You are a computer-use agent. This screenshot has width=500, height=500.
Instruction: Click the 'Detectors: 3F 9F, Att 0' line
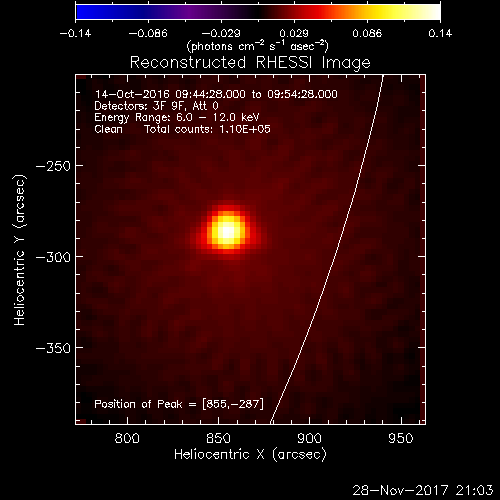pyautogui.click(x=156, y=106)
